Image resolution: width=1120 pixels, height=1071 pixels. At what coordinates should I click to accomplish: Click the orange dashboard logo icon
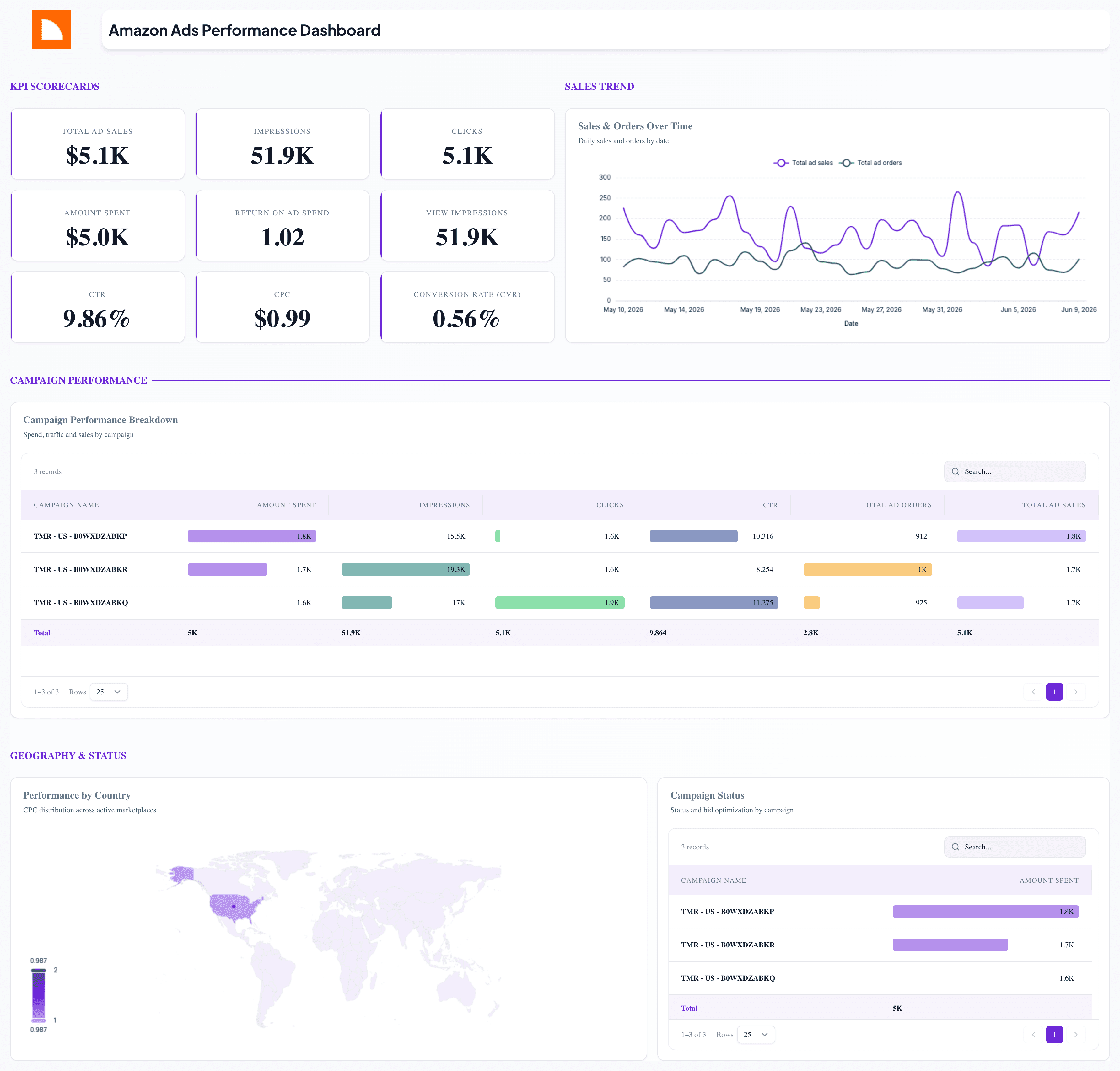(51, 29)
